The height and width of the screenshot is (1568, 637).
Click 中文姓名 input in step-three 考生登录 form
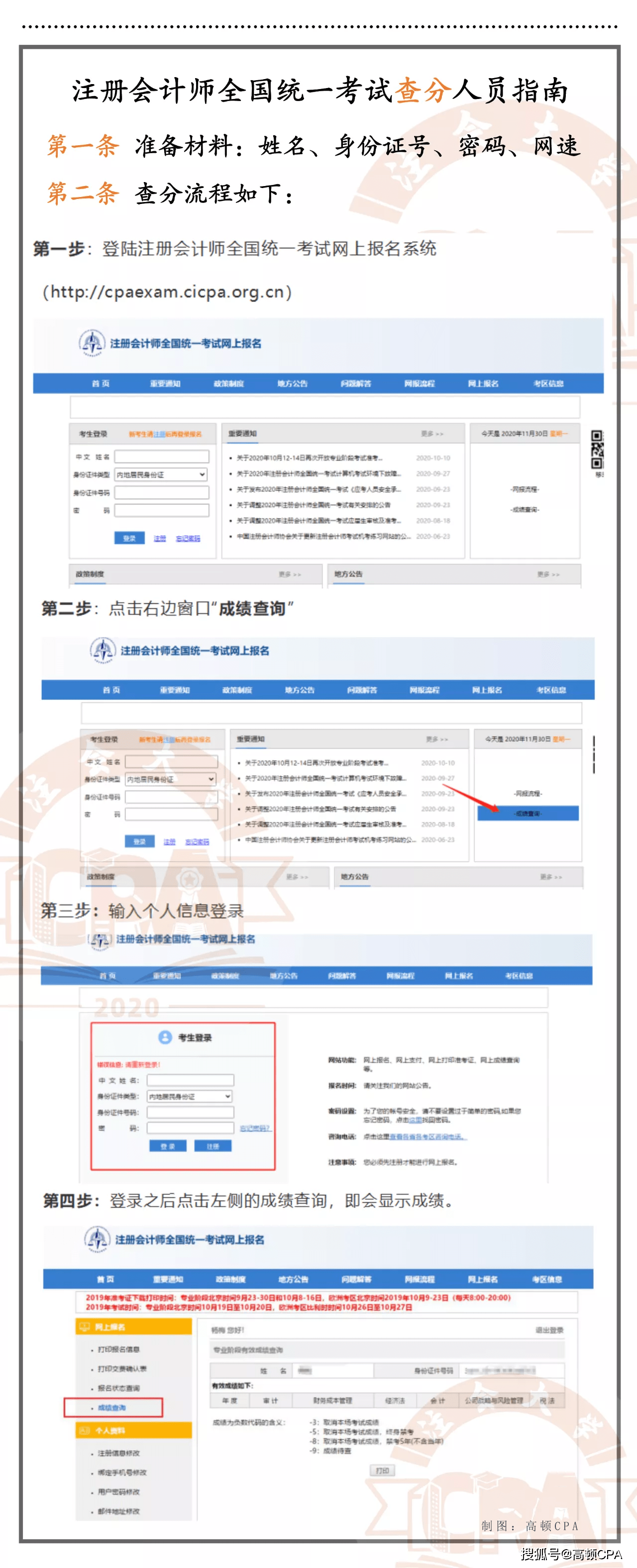point(190,1080)
